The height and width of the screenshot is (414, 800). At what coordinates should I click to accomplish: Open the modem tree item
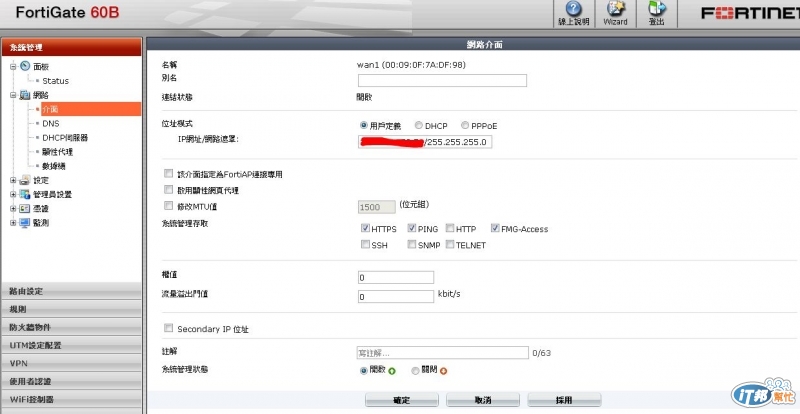pyautogui.click(x=54, y=166)
